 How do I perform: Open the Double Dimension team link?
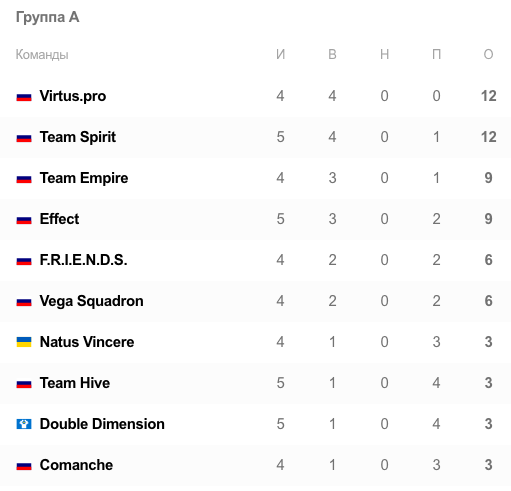(102, 424)
